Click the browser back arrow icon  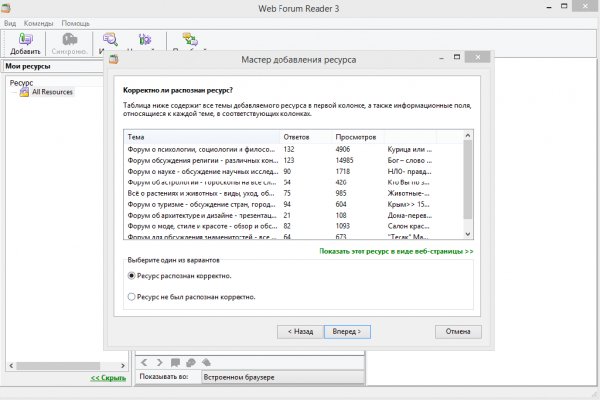144,362
